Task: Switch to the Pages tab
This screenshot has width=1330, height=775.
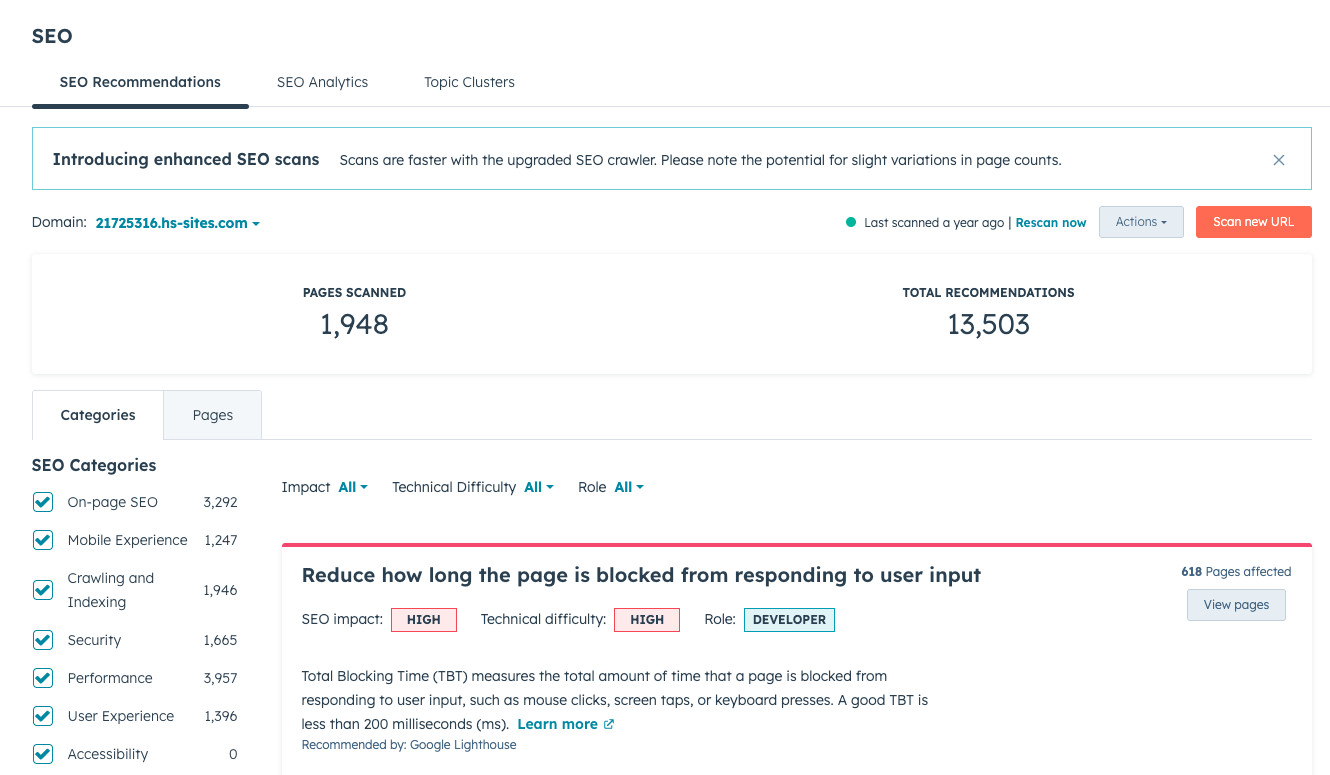Action: pyautogui.click(x=213, y=415)
